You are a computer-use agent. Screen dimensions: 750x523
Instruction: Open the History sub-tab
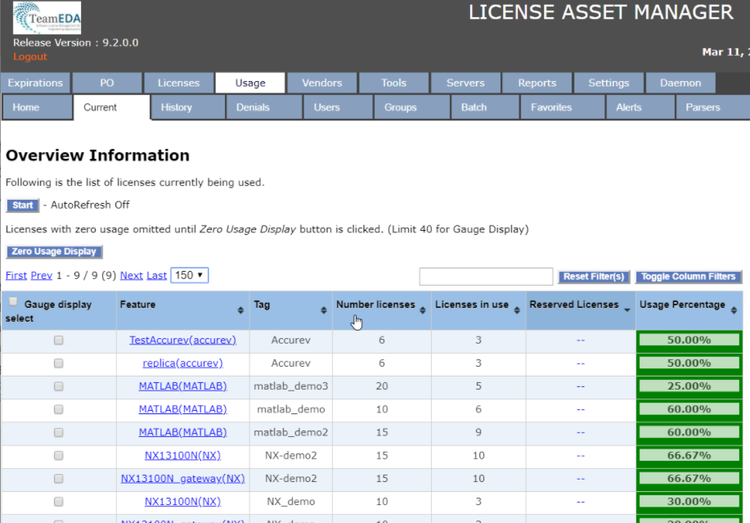point(176,107)
